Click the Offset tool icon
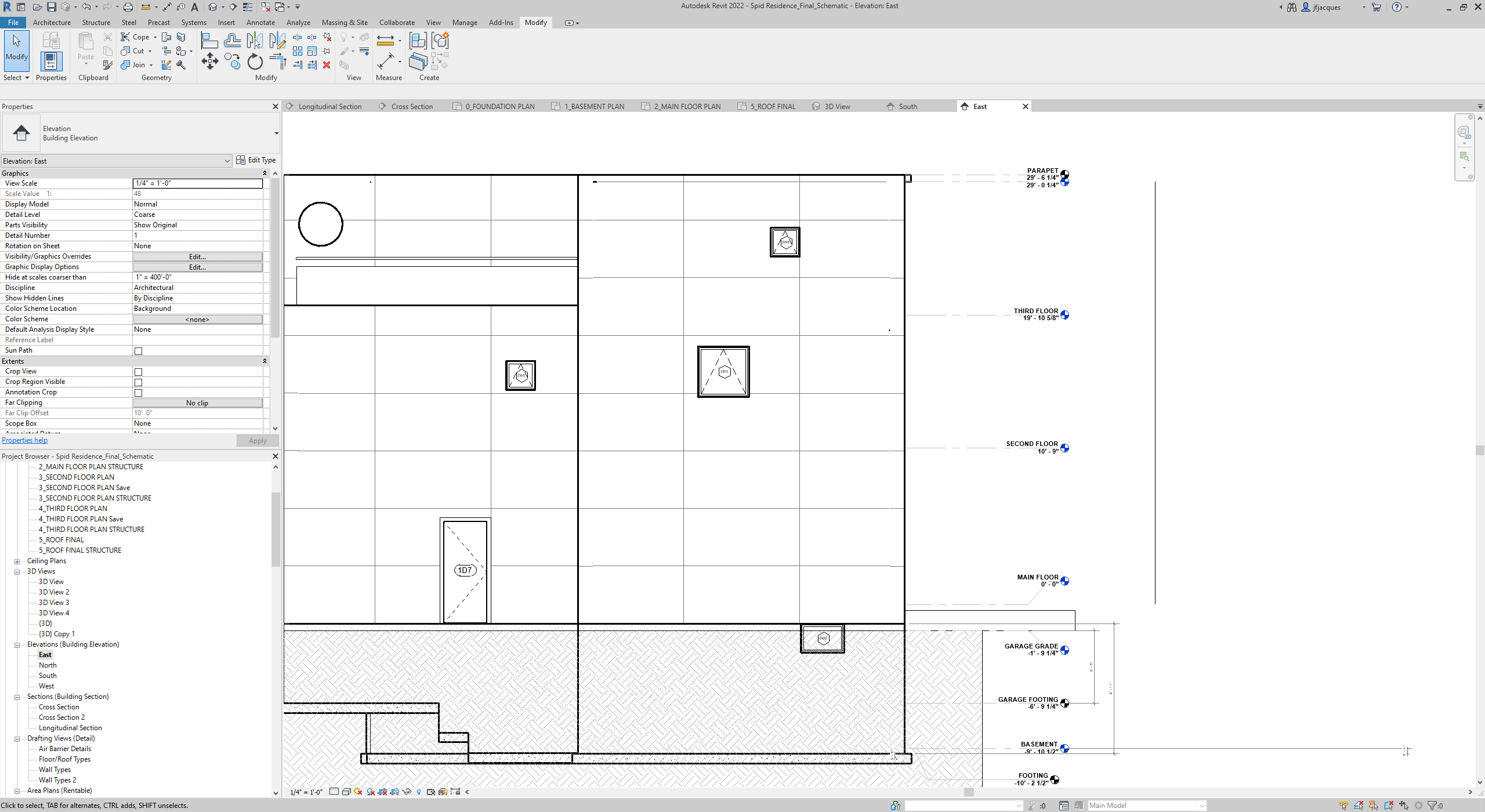This screenshot has width=1485, height=812. [x=232, y=41]
